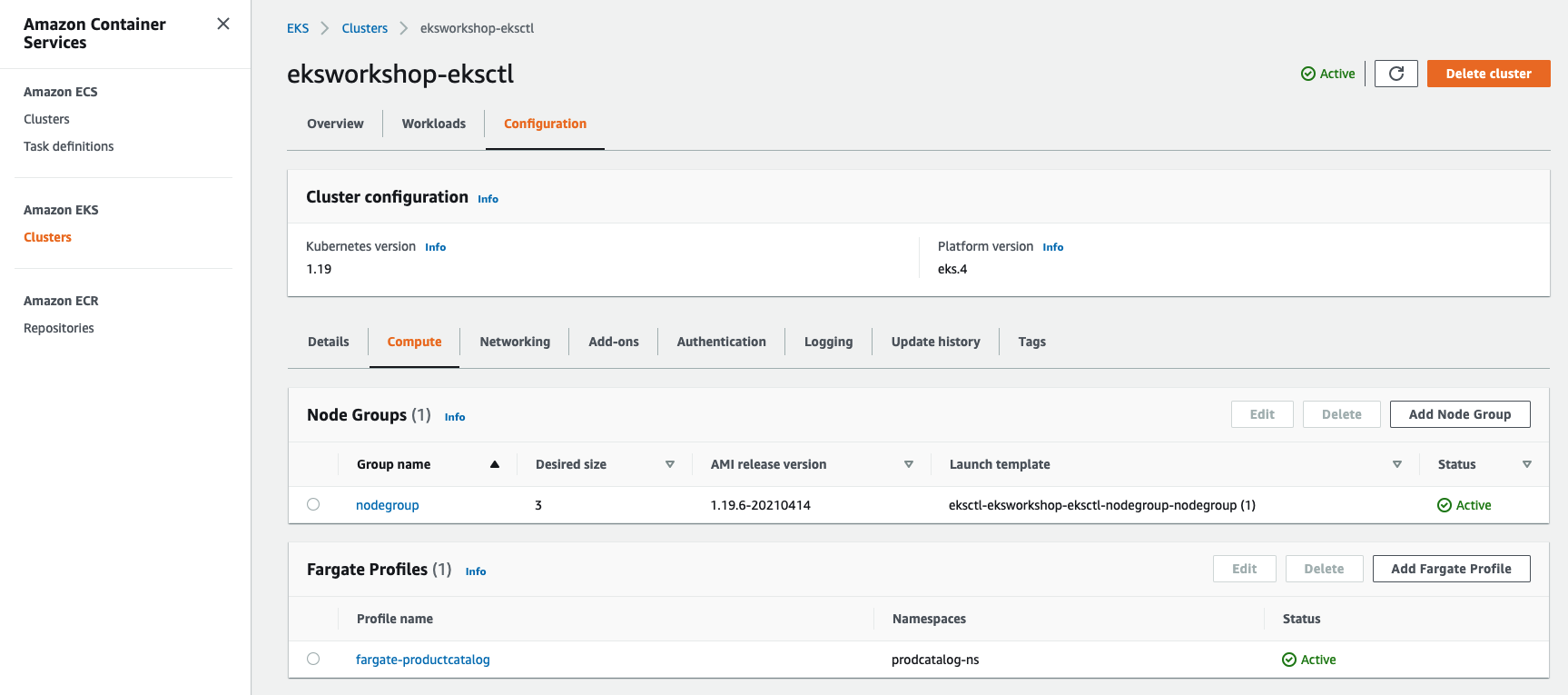This screenshot has height=695, width=1568.
Task: Open Info next to Cluster configuration
Action: [488, 199]
